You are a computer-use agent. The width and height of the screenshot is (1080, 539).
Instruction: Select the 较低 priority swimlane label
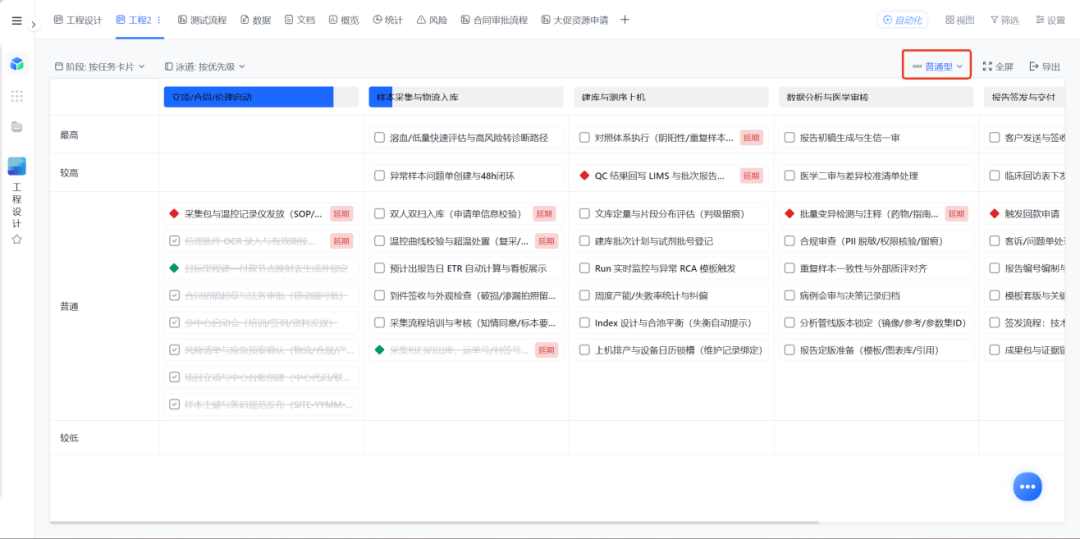69,438
